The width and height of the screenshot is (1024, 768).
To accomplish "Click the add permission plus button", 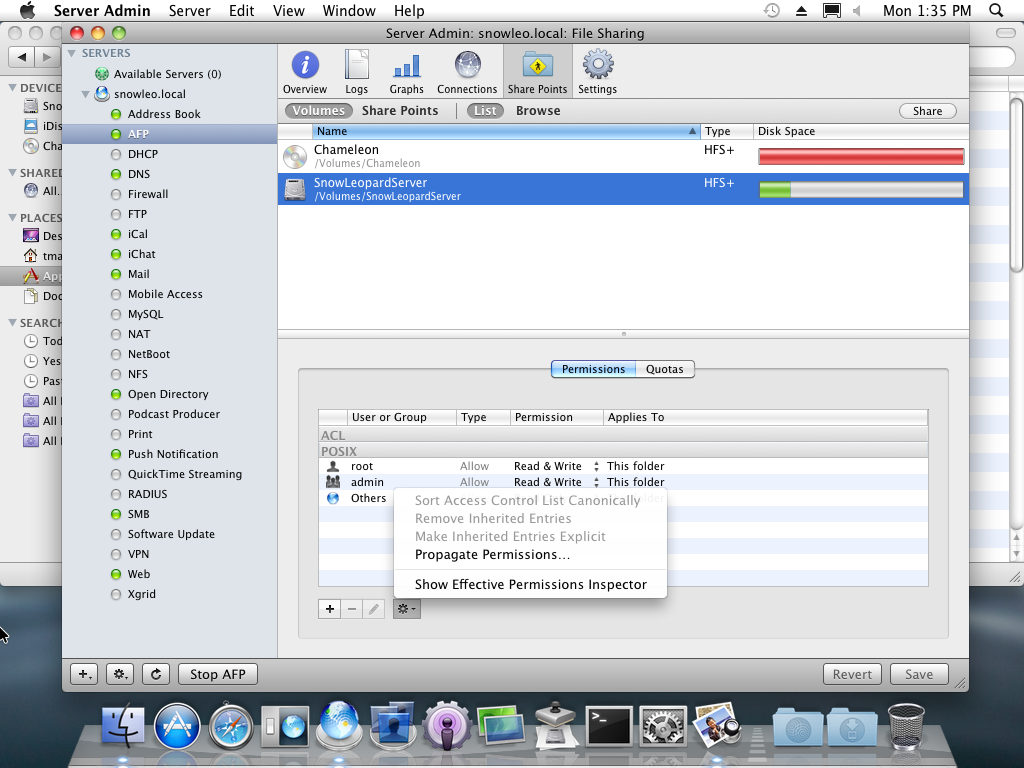I will coord(330,609).
